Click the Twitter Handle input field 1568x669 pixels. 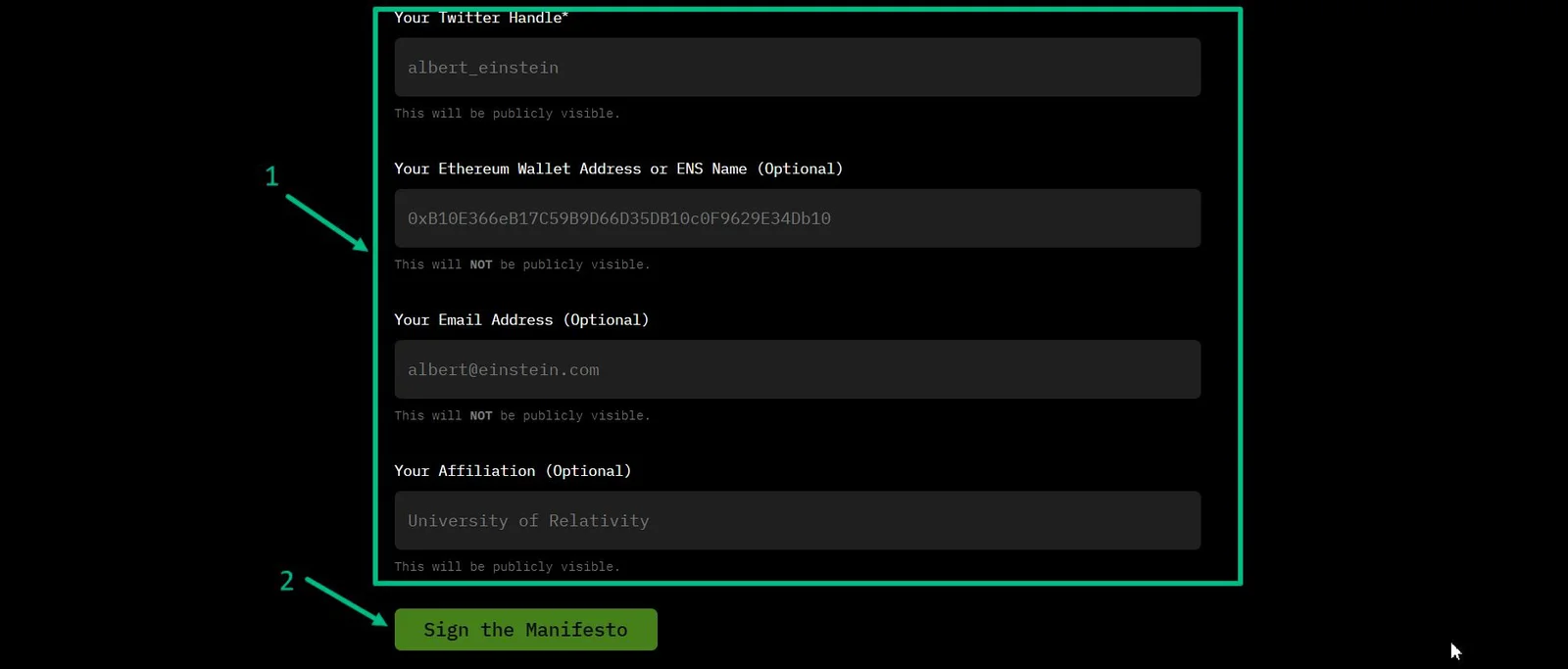pos(797,68)
